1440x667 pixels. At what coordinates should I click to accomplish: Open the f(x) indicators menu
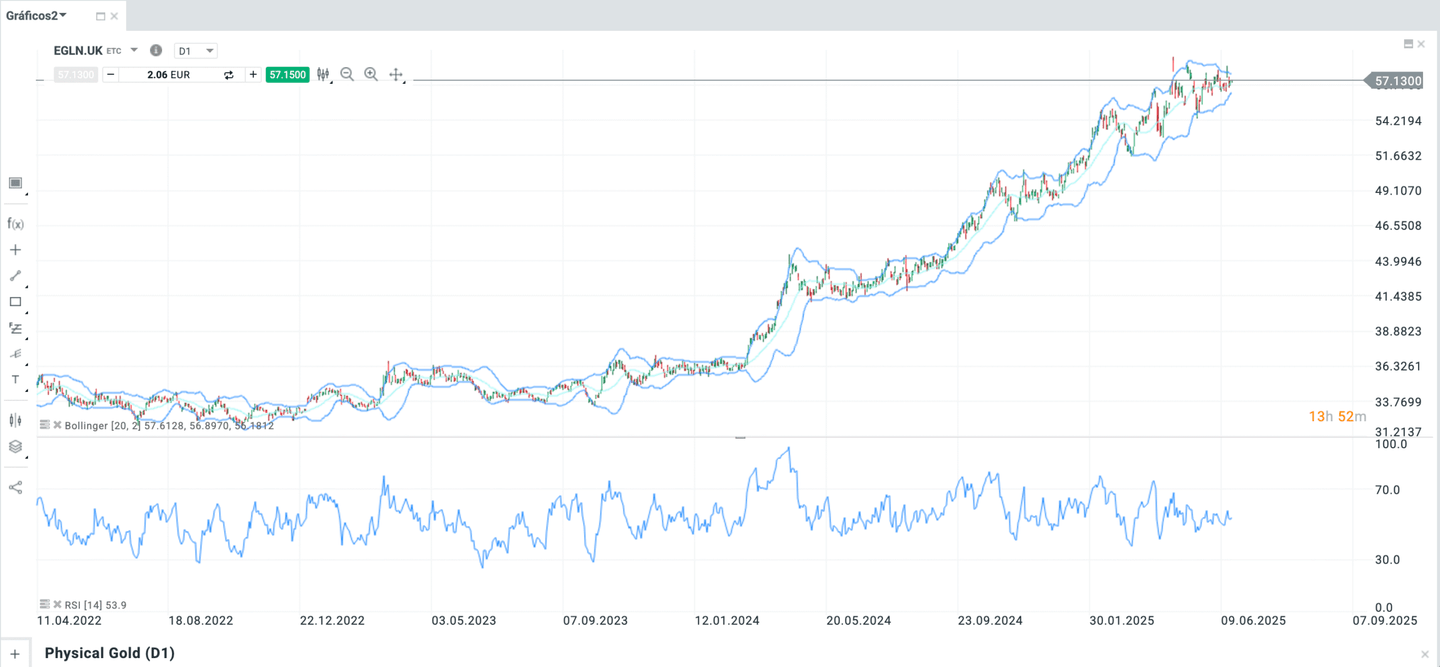click(15, 224)
